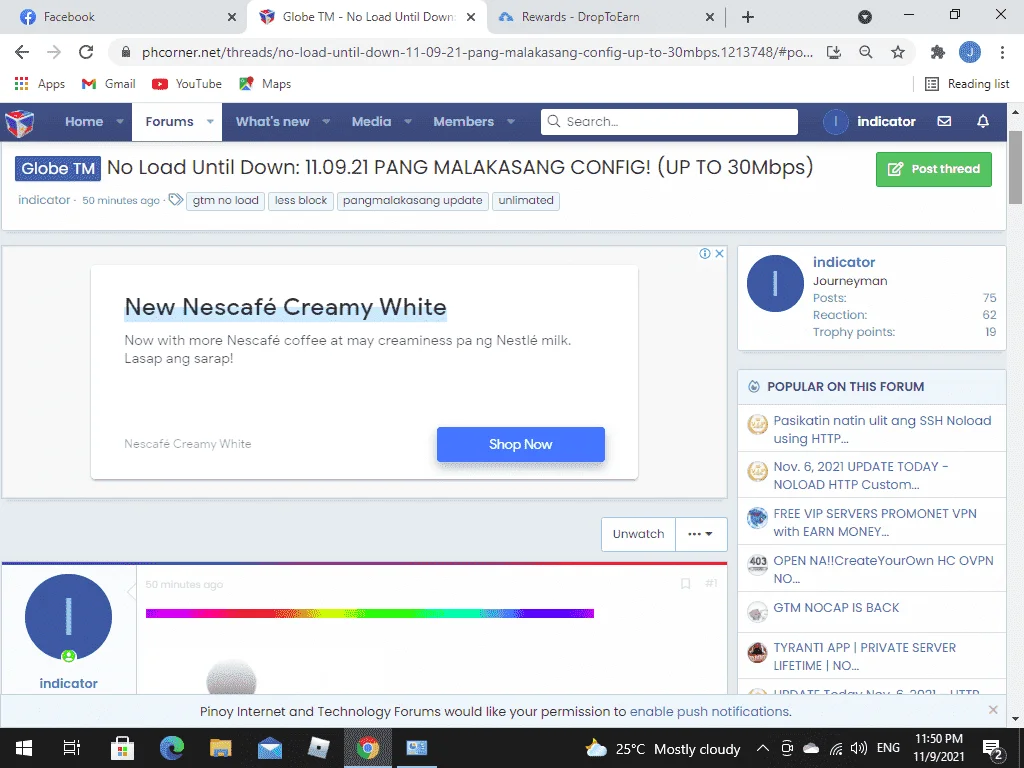Select the pangmalakasang update tag
Image resolution: width=1024 pixels, height=768 pixels.
coord(413,200)
